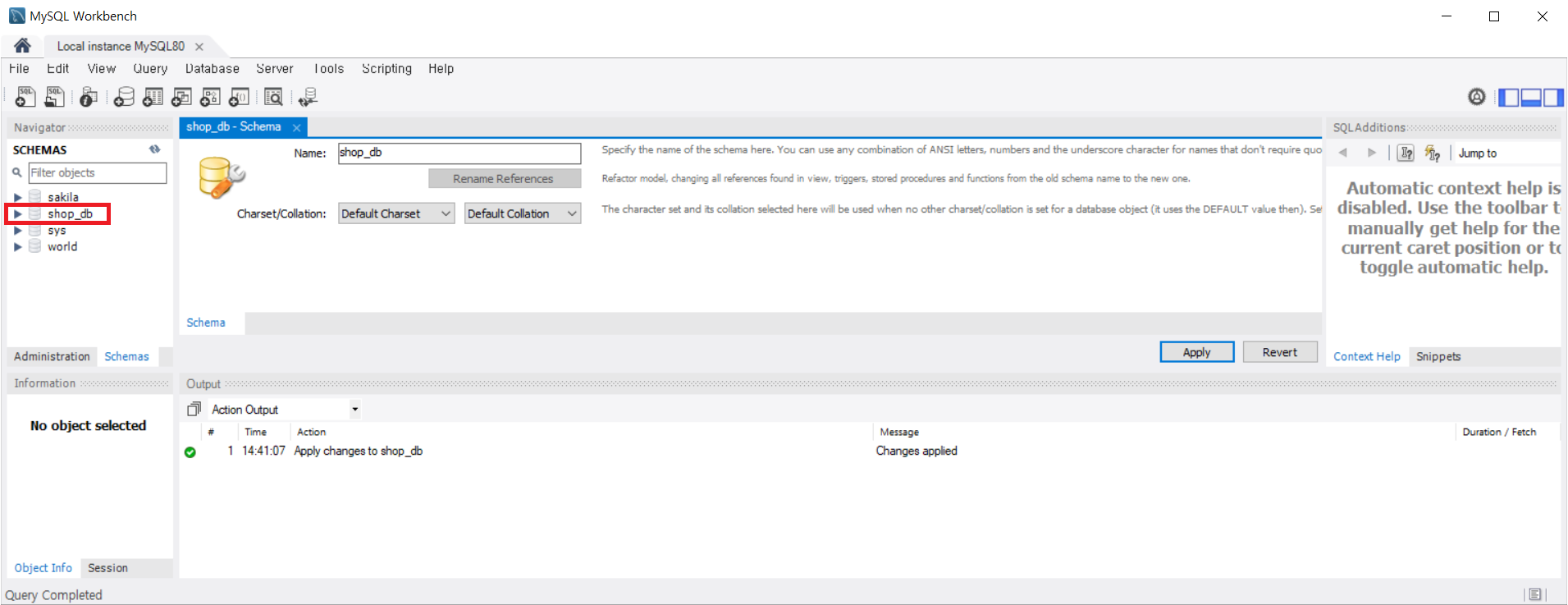The width and height of the screenshot is (1568, 605).
Task: Click the world database icon
Action: 35,245
